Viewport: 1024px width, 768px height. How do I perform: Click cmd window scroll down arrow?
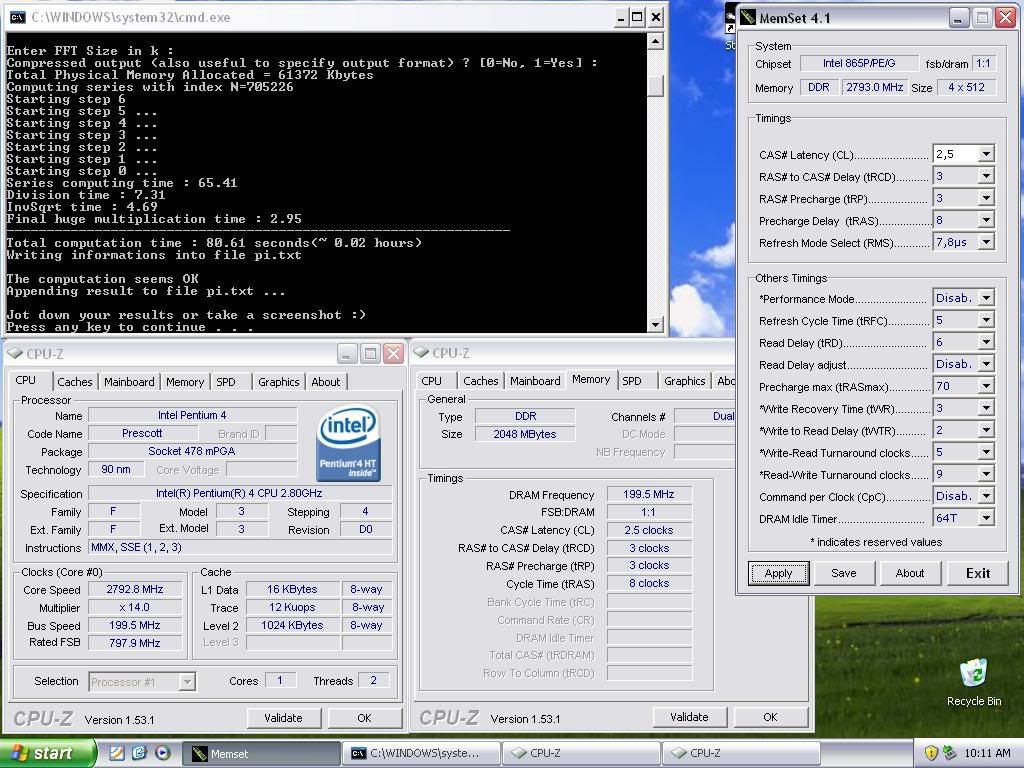point(655,324)
